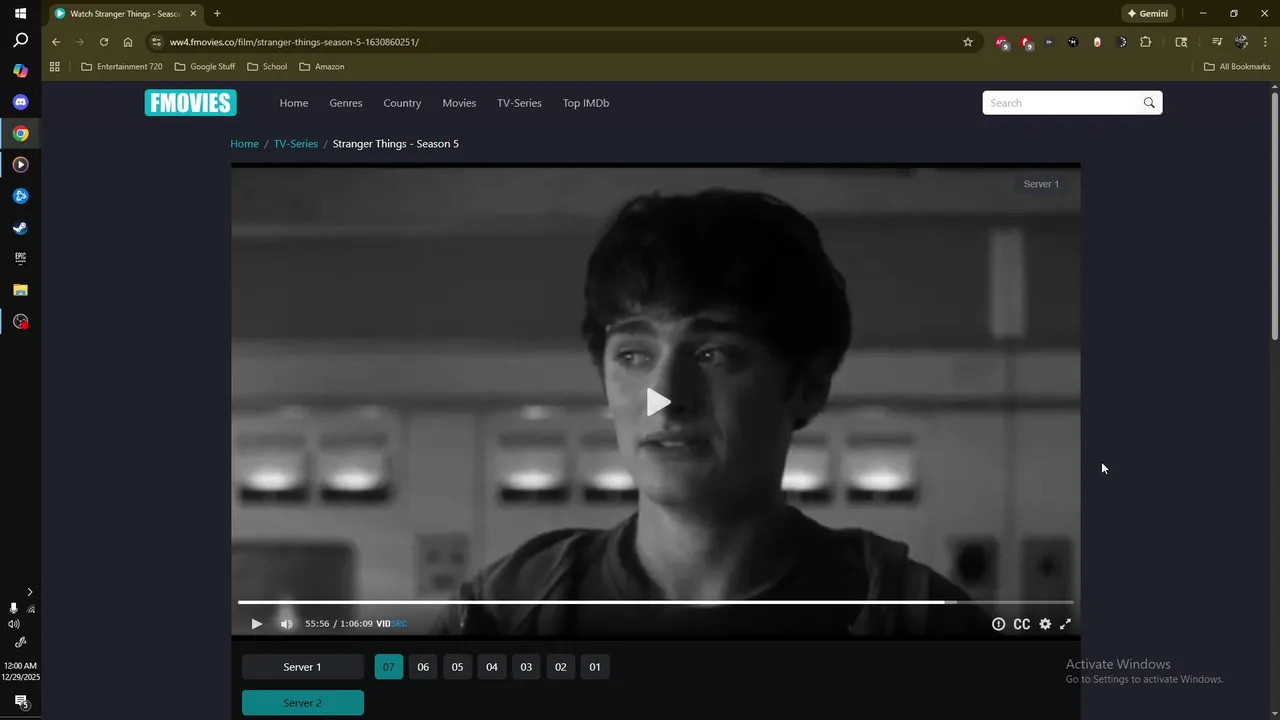Mute the video with the volume icon

coord(287,624)
